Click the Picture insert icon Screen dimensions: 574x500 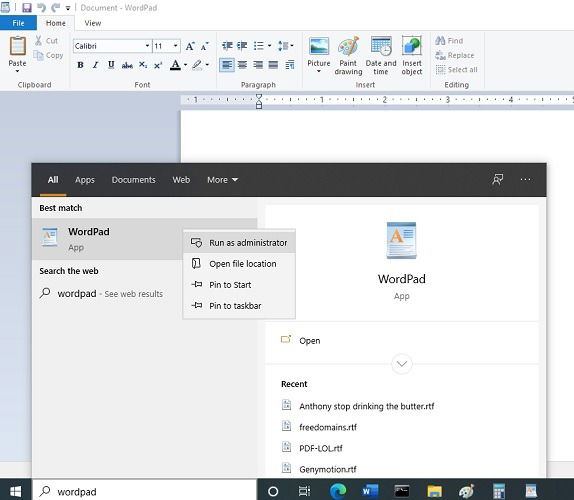(318, 47)
